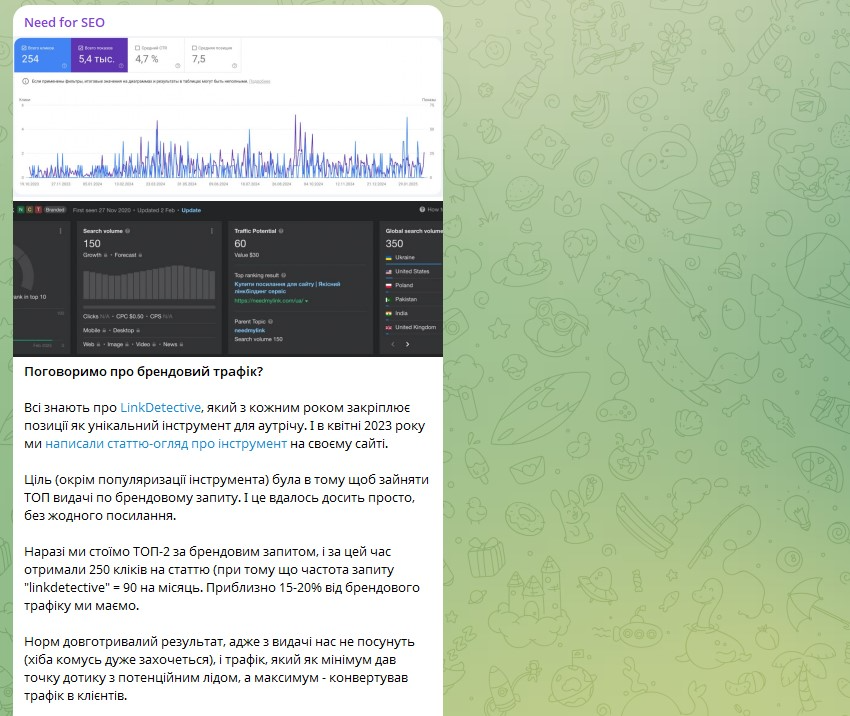Click the Global search volume value 350

tap(394, 244)
